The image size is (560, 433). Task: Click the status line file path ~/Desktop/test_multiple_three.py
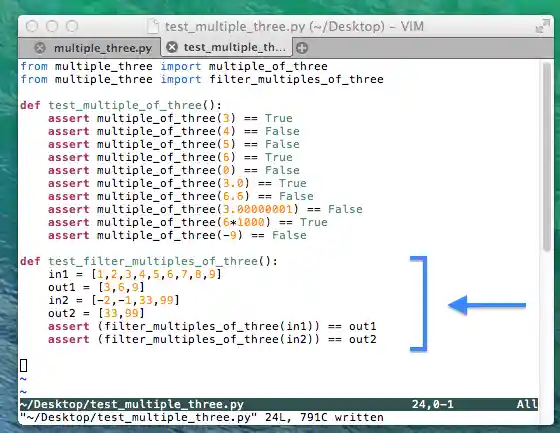tap(132, 404)
